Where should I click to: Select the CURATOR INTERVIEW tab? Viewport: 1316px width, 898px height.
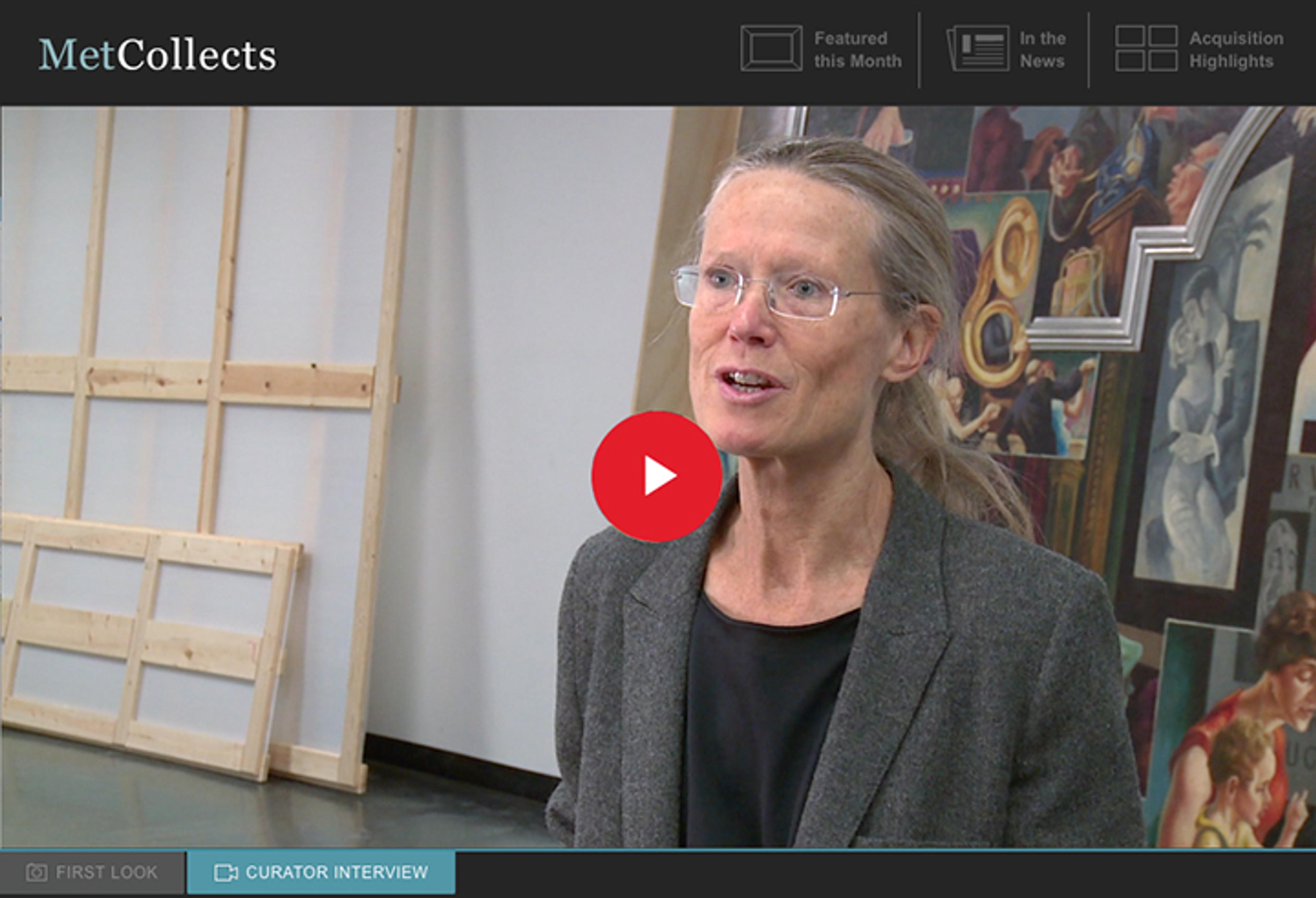[x=321, y=873]
